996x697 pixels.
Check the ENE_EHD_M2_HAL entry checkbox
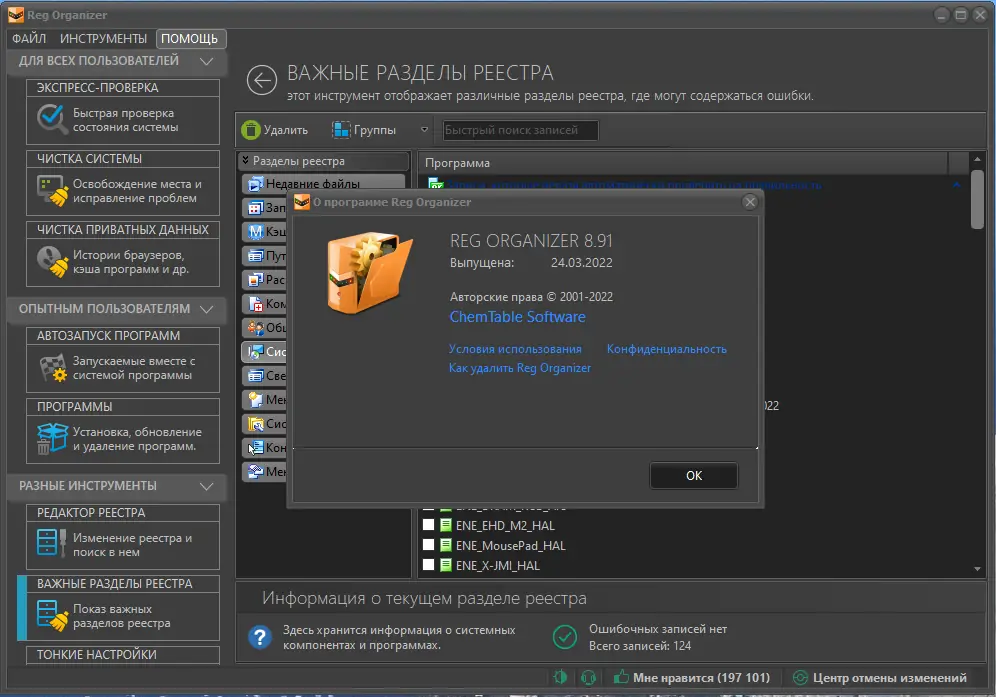coord(430,524)
